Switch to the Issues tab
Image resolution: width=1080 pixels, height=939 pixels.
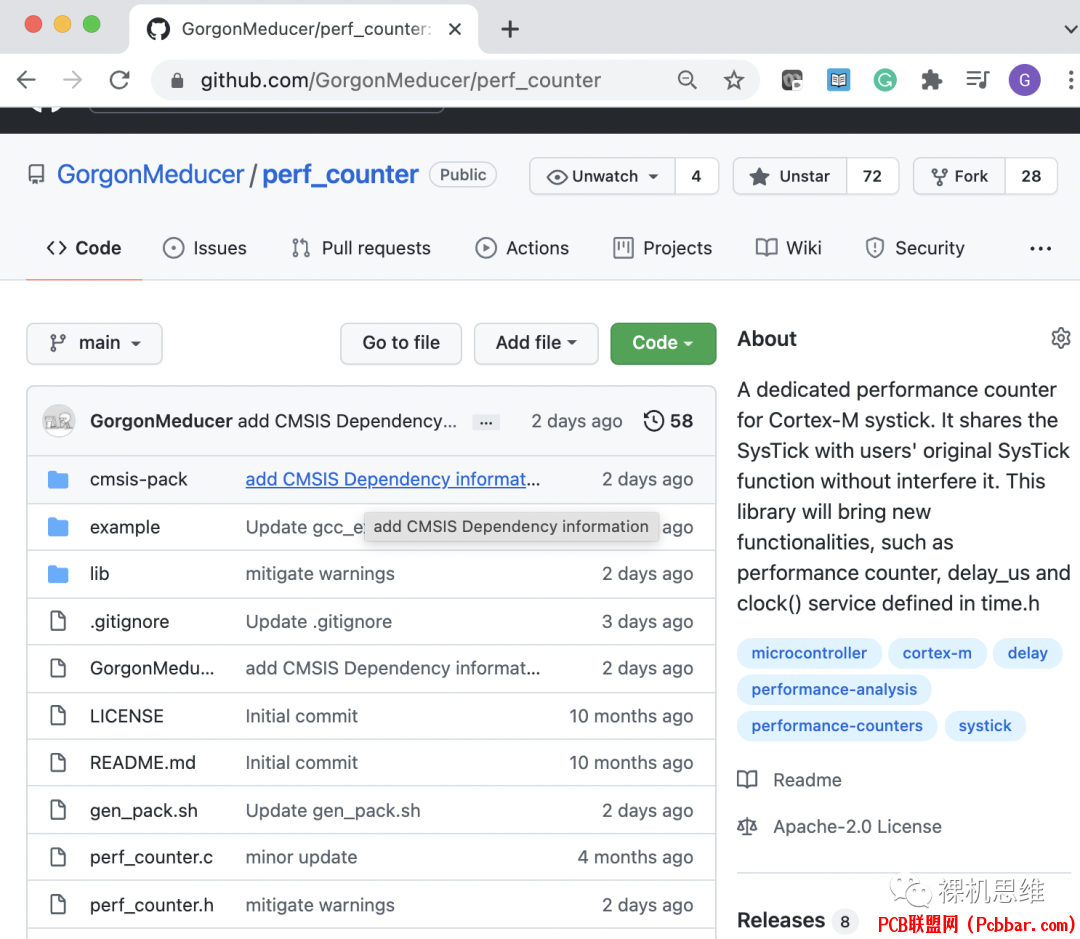pos(205,248)
